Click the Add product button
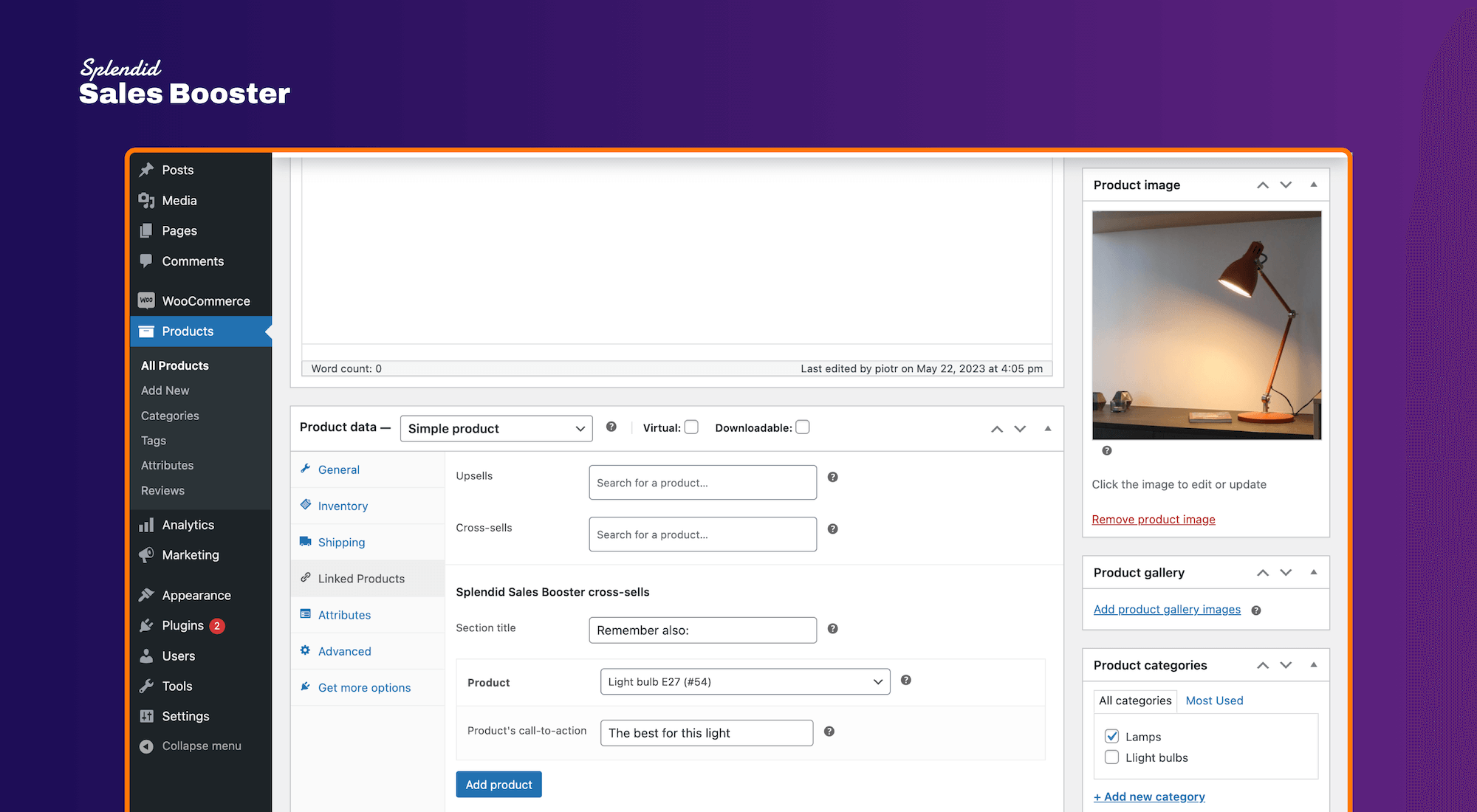 (498, 784)
